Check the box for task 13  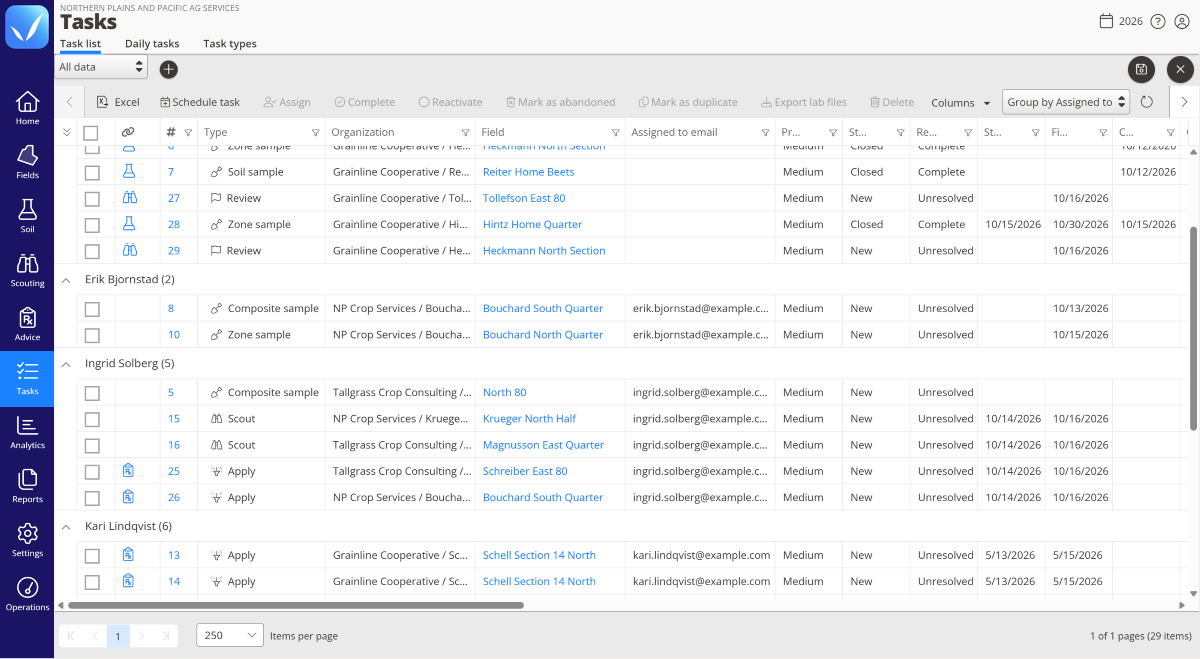(92, 555)
